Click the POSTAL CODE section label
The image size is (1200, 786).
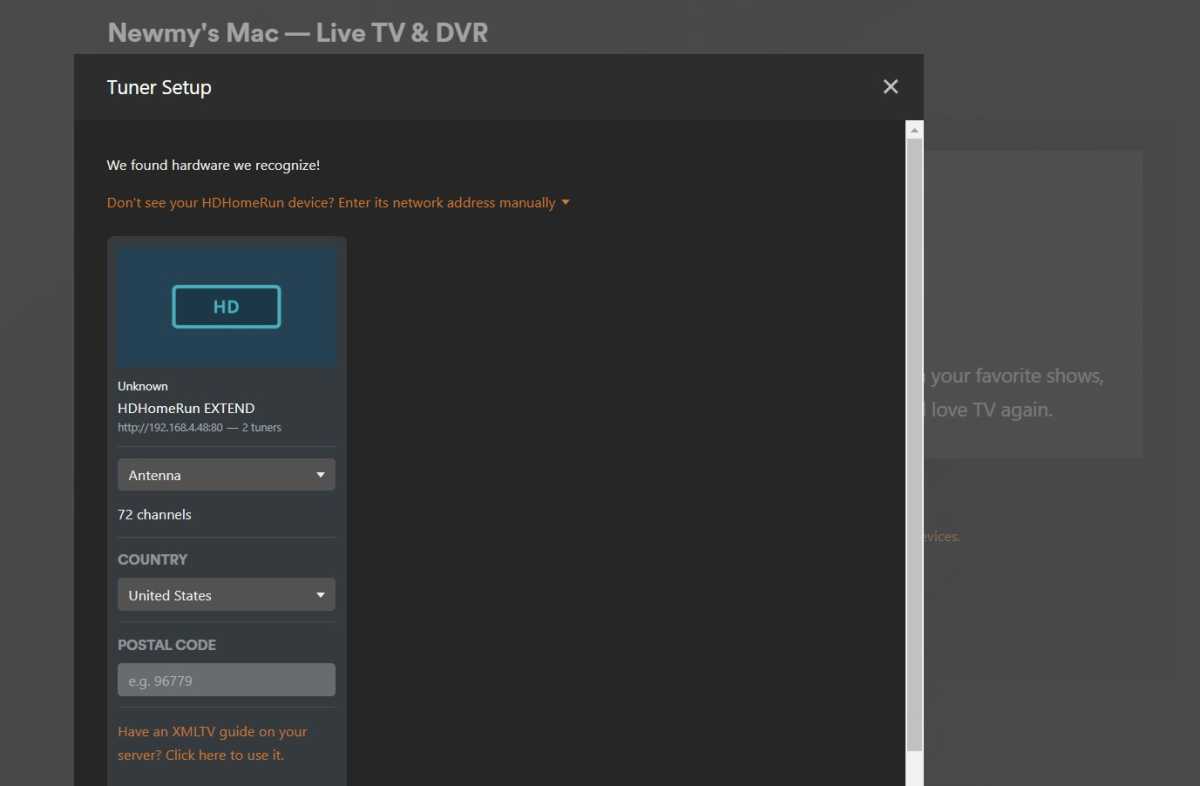pyautogui.click(x=166, y=645)
